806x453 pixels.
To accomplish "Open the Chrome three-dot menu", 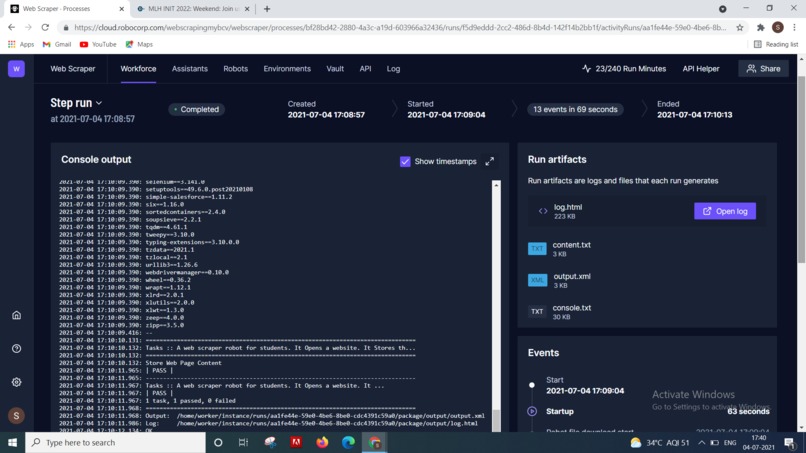I will (795, 27).
